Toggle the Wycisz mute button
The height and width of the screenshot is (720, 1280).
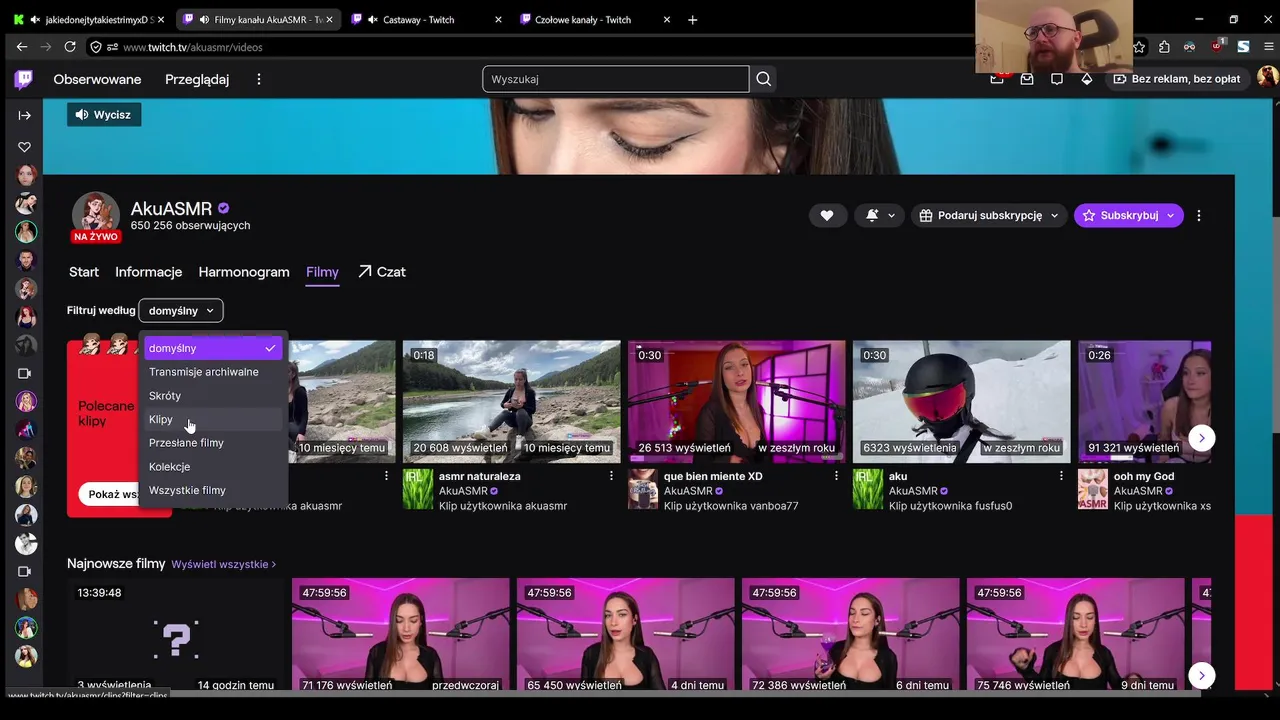click(x=104, y=115)
